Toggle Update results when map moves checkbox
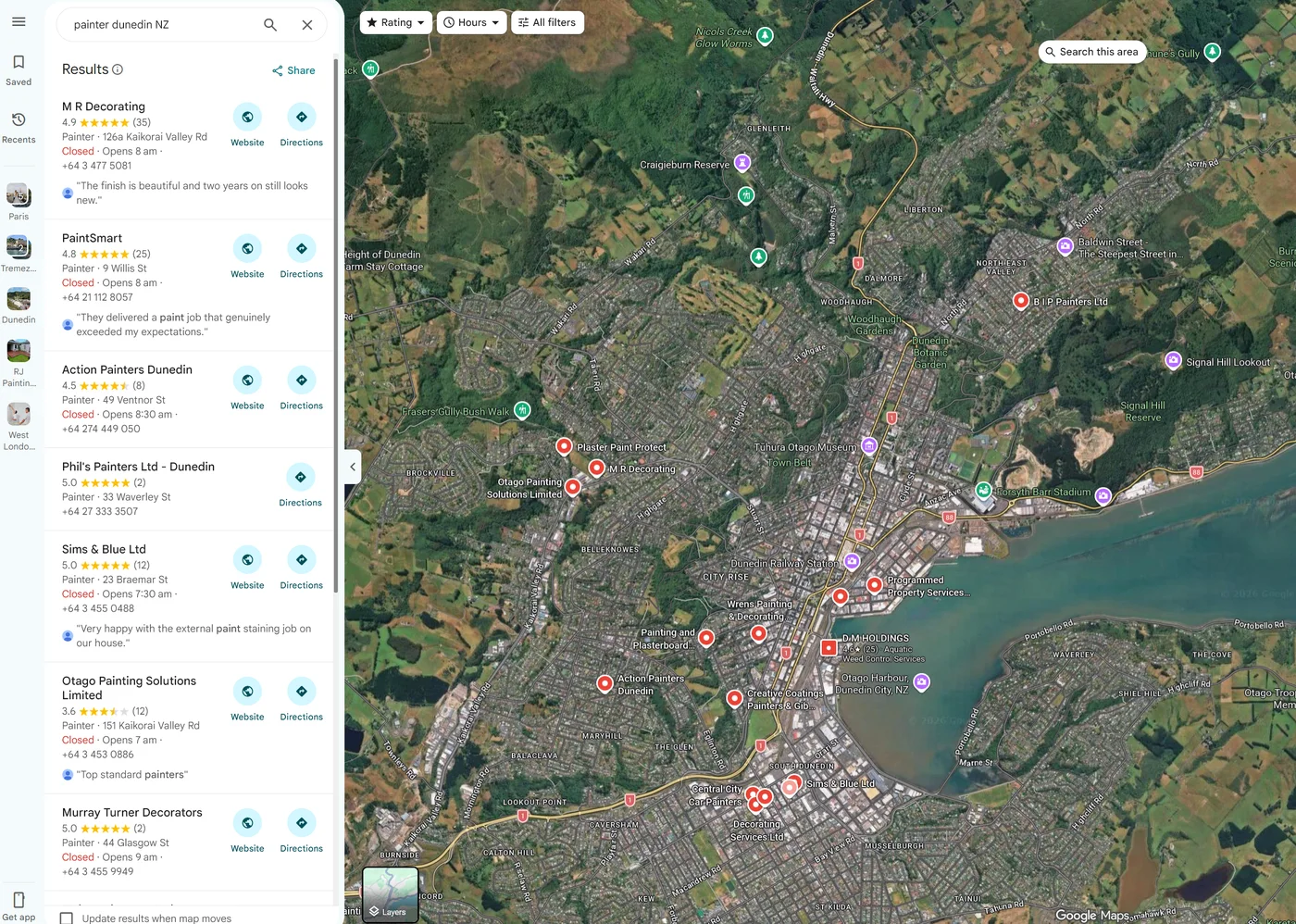 coord(67,918)
